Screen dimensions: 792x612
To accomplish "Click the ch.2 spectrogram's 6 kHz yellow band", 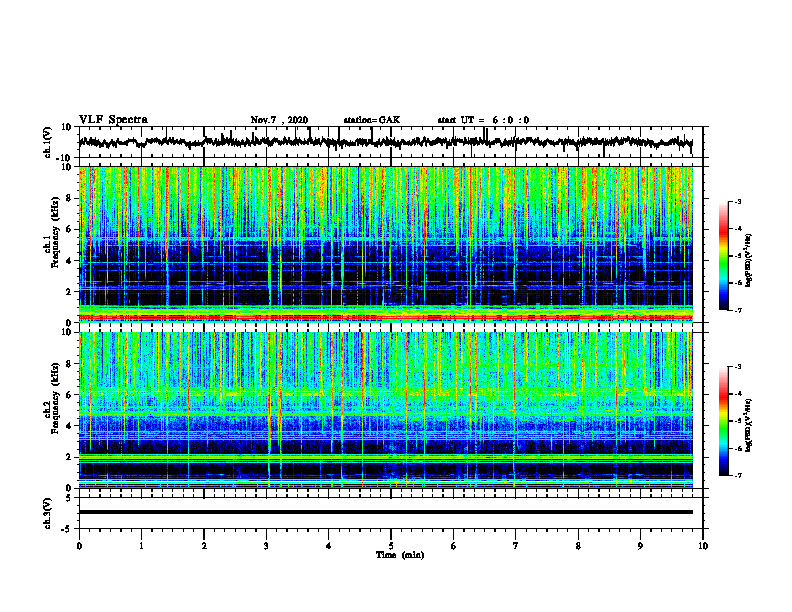I will point(386,392).
